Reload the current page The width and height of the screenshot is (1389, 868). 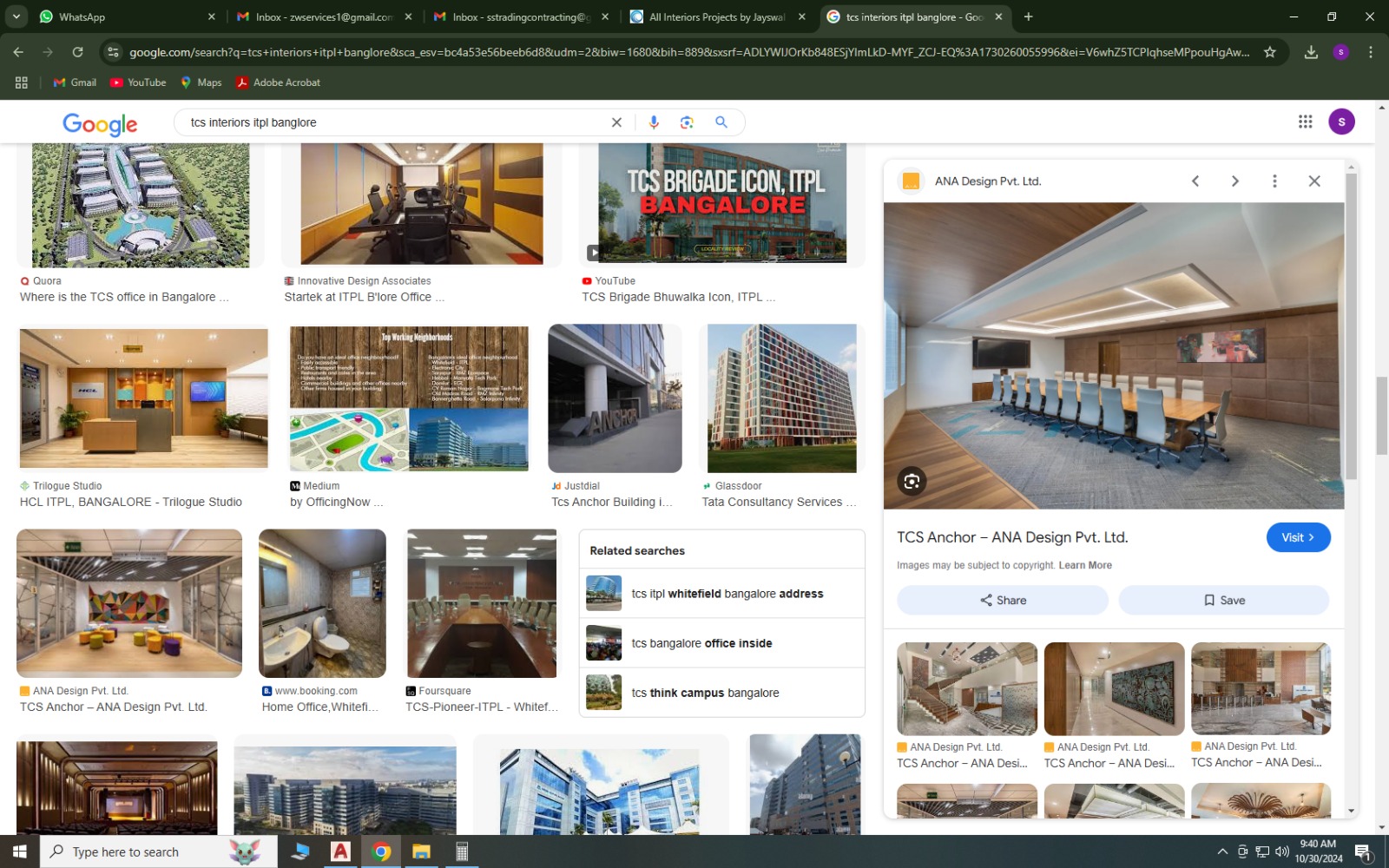77,52
